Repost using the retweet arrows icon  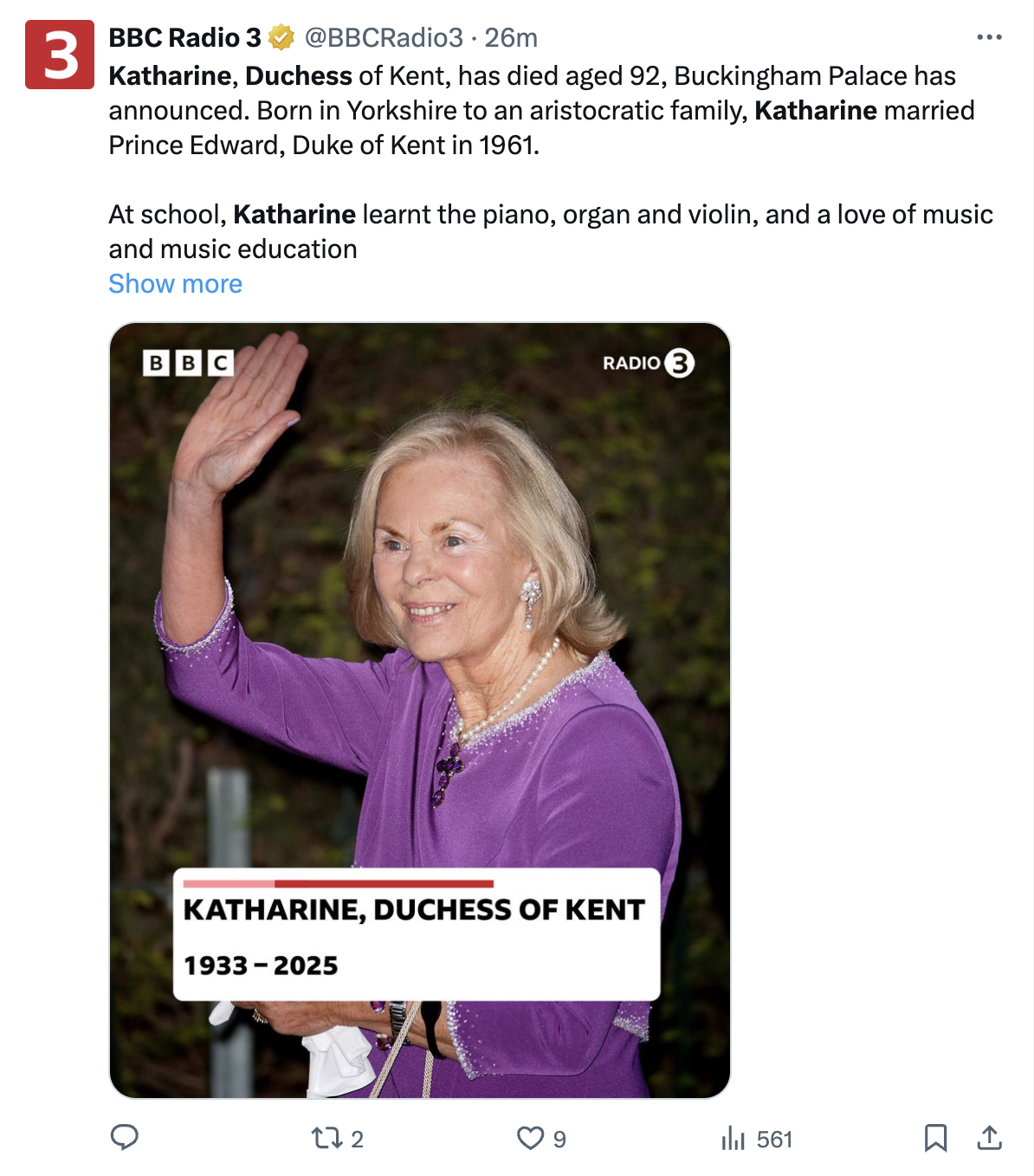(x=327, y=1138)
